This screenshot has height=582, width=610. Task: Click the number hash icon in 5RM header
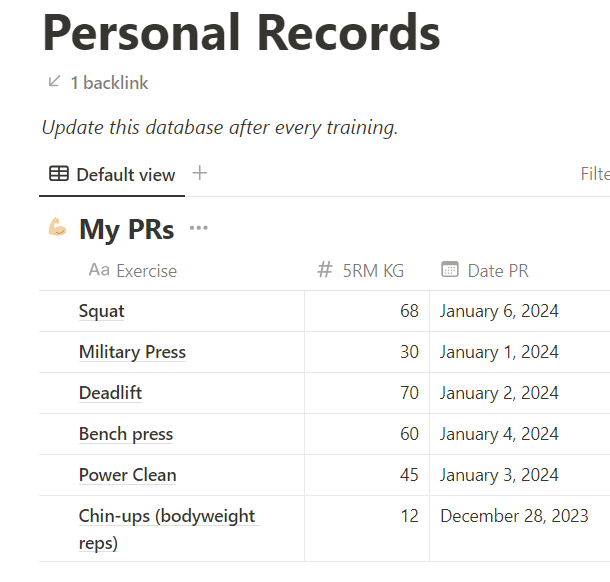324,270
